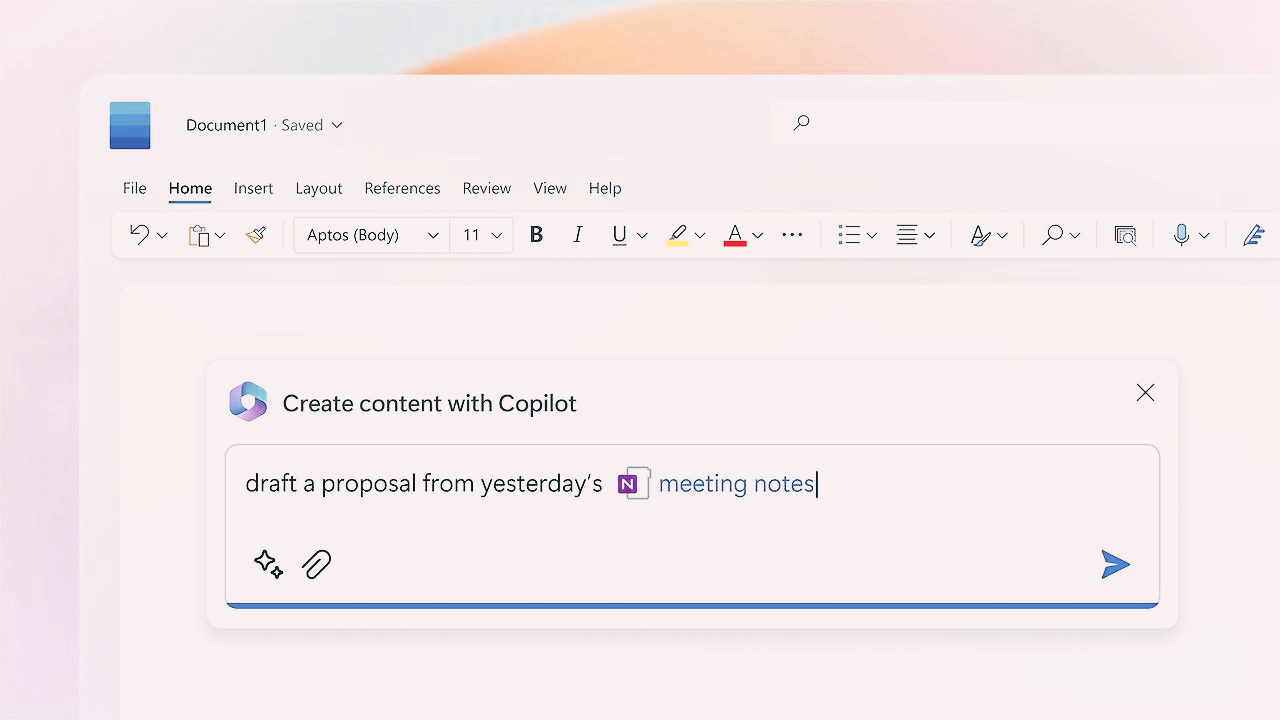Open the File menu
Screen dimensions: 1280x720
[x=134, y=188]
